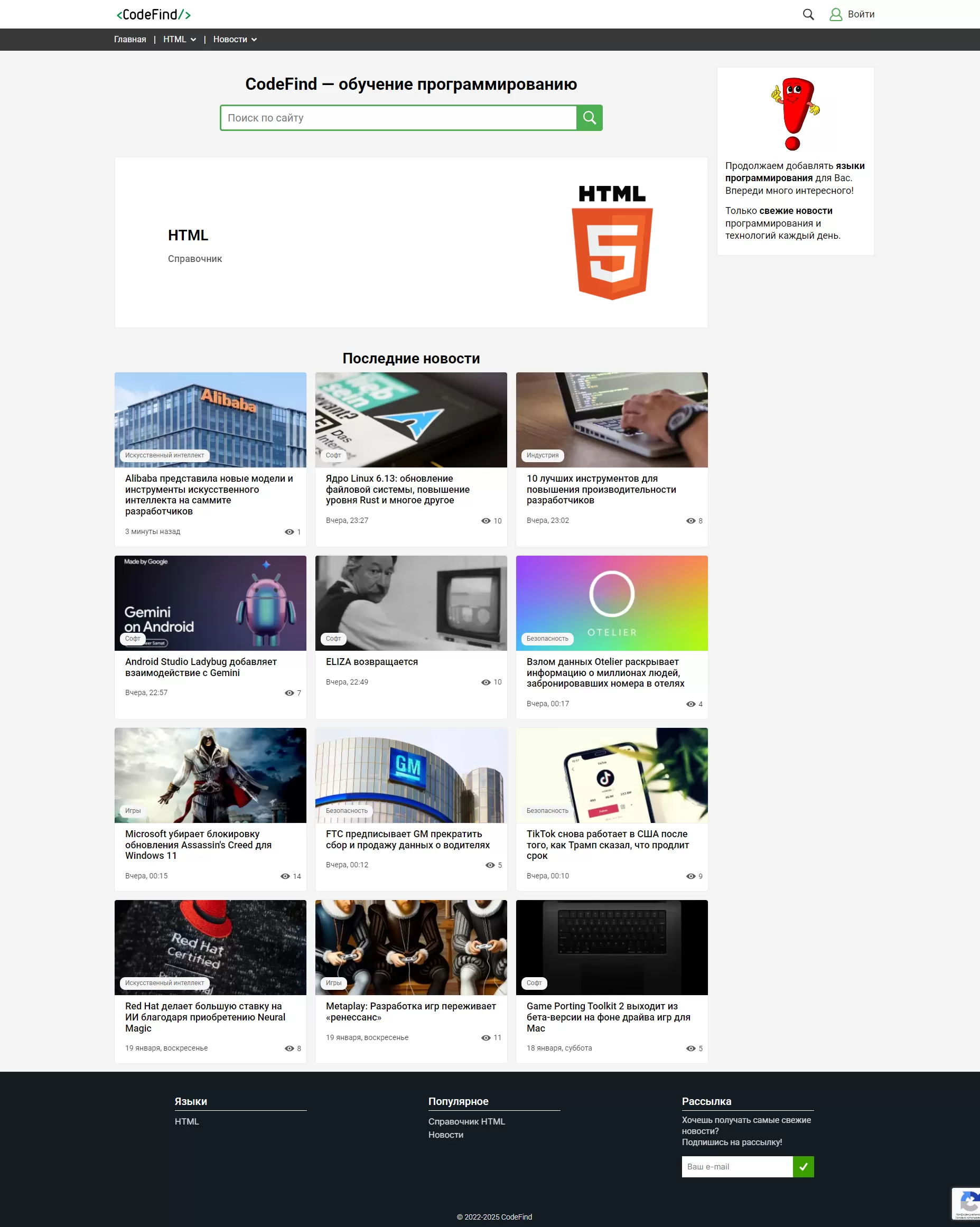
Task: Click views eye icon on Linux 6.13 article
Action: 486,521
